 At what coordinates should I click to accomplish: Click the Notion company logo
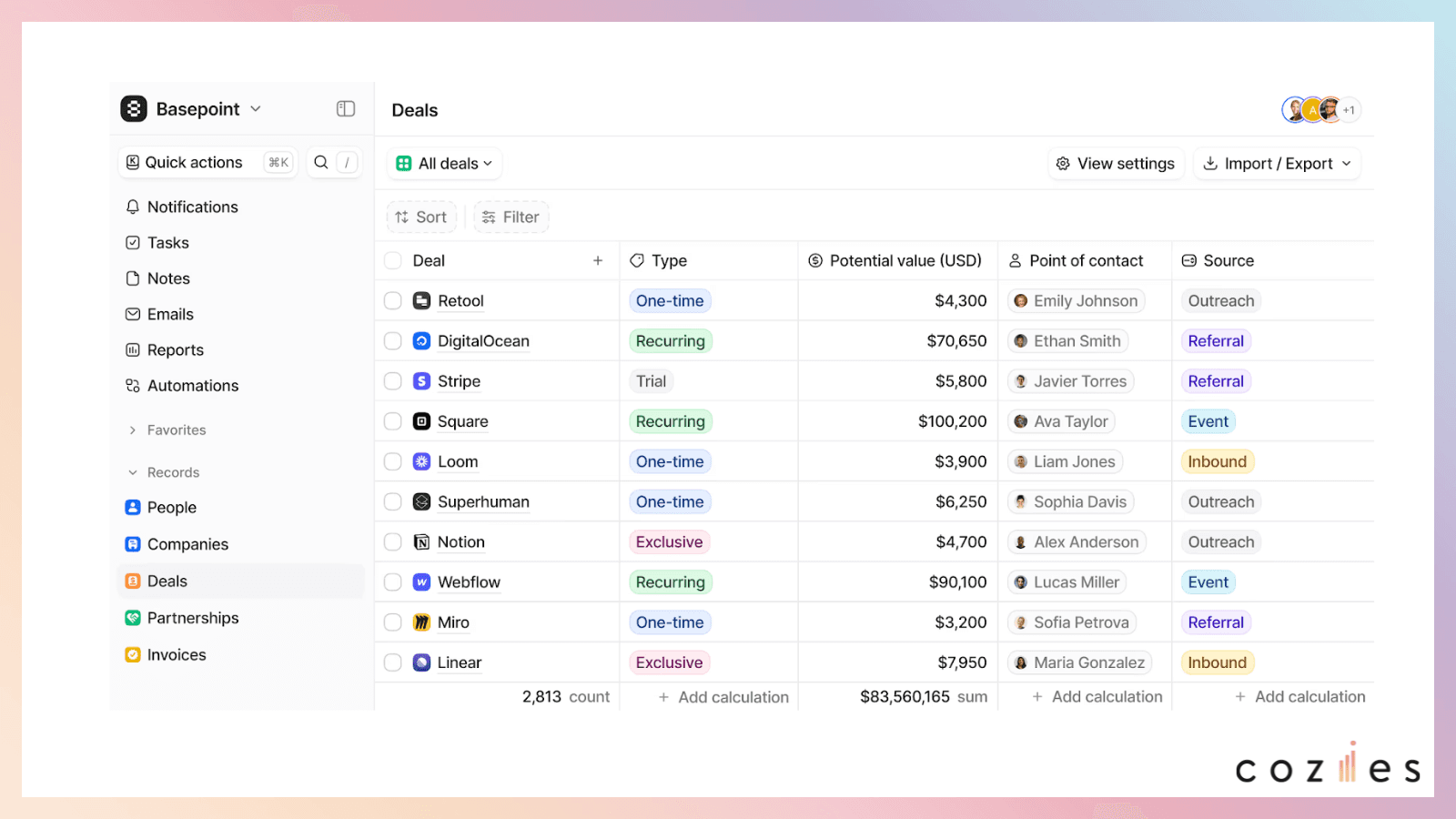coord(421,542)
